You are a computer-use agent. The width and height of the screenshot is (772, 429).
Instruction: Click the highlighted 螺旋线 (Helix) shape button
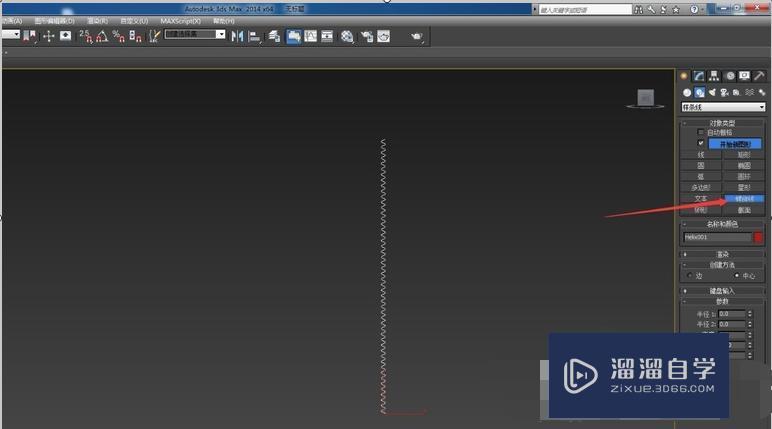(744, 198)
